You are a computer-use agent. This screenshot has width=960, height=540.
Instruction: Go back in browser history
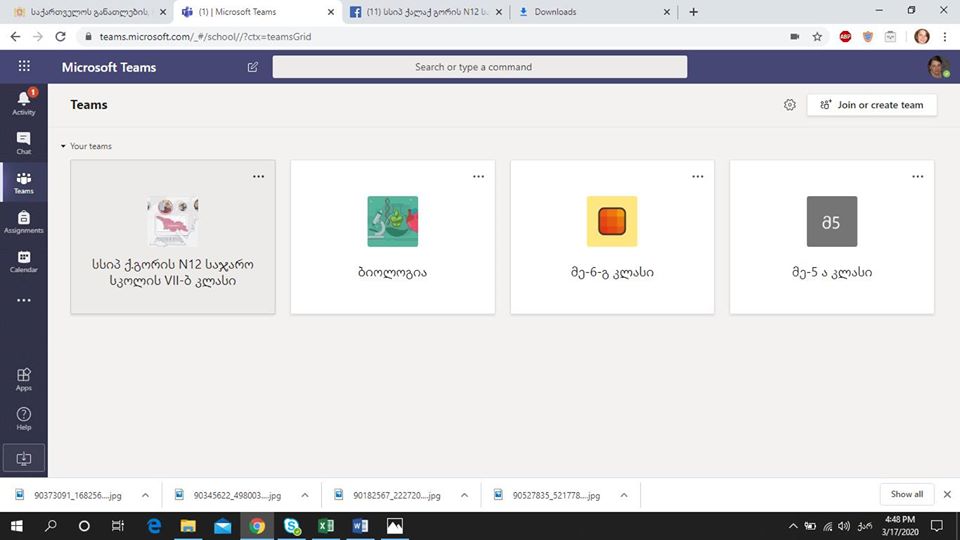coord(15,37)
